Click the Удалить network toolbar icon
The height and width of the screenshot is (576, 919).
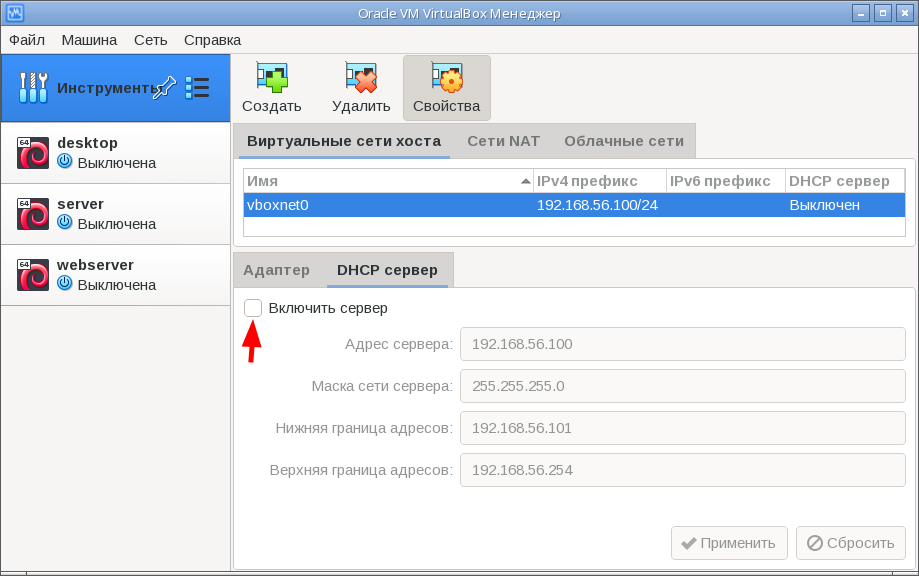[x=361, y=77]
